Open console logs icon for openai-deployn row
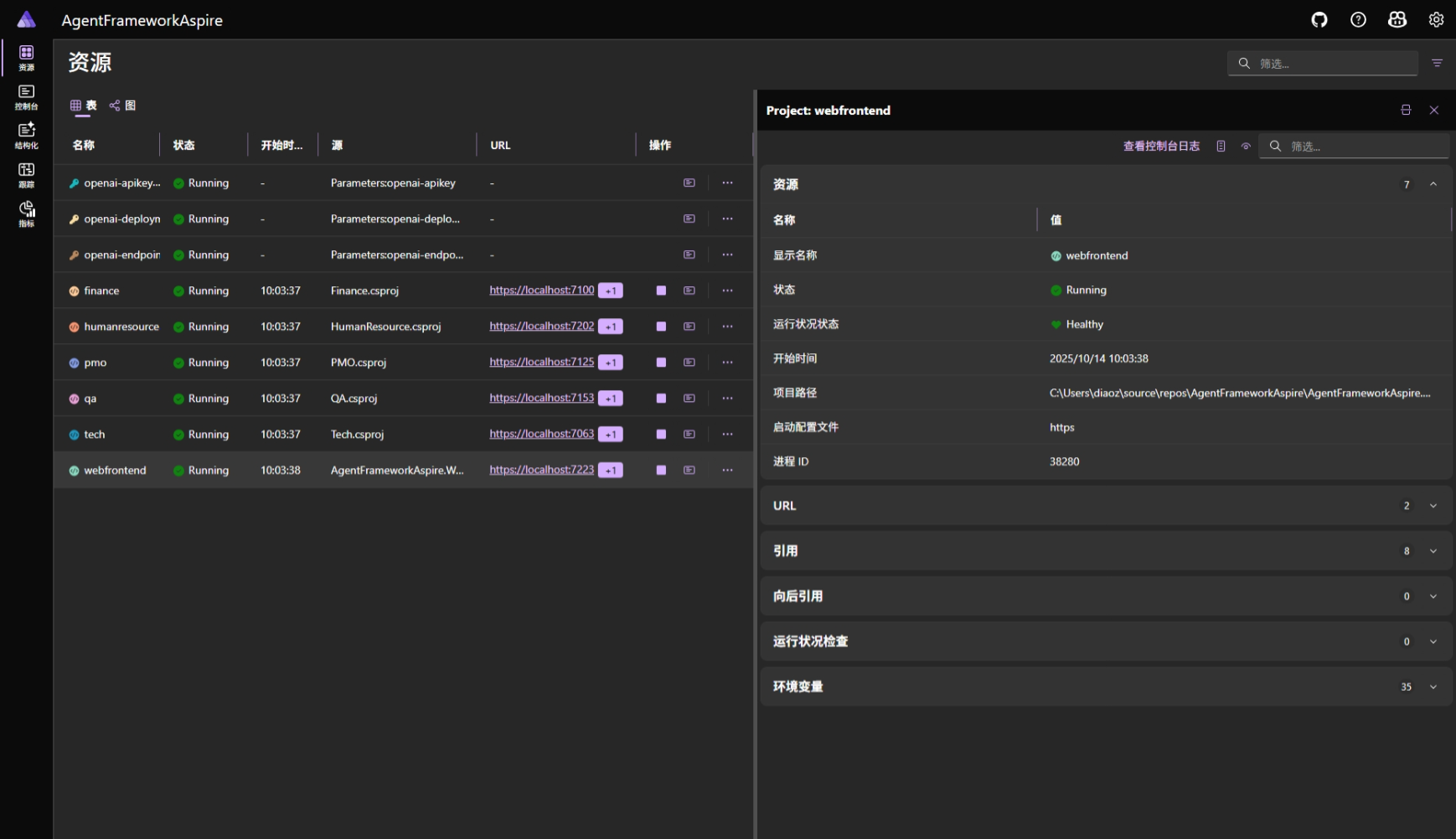The image size is (1456, 839). coord(689,219)
